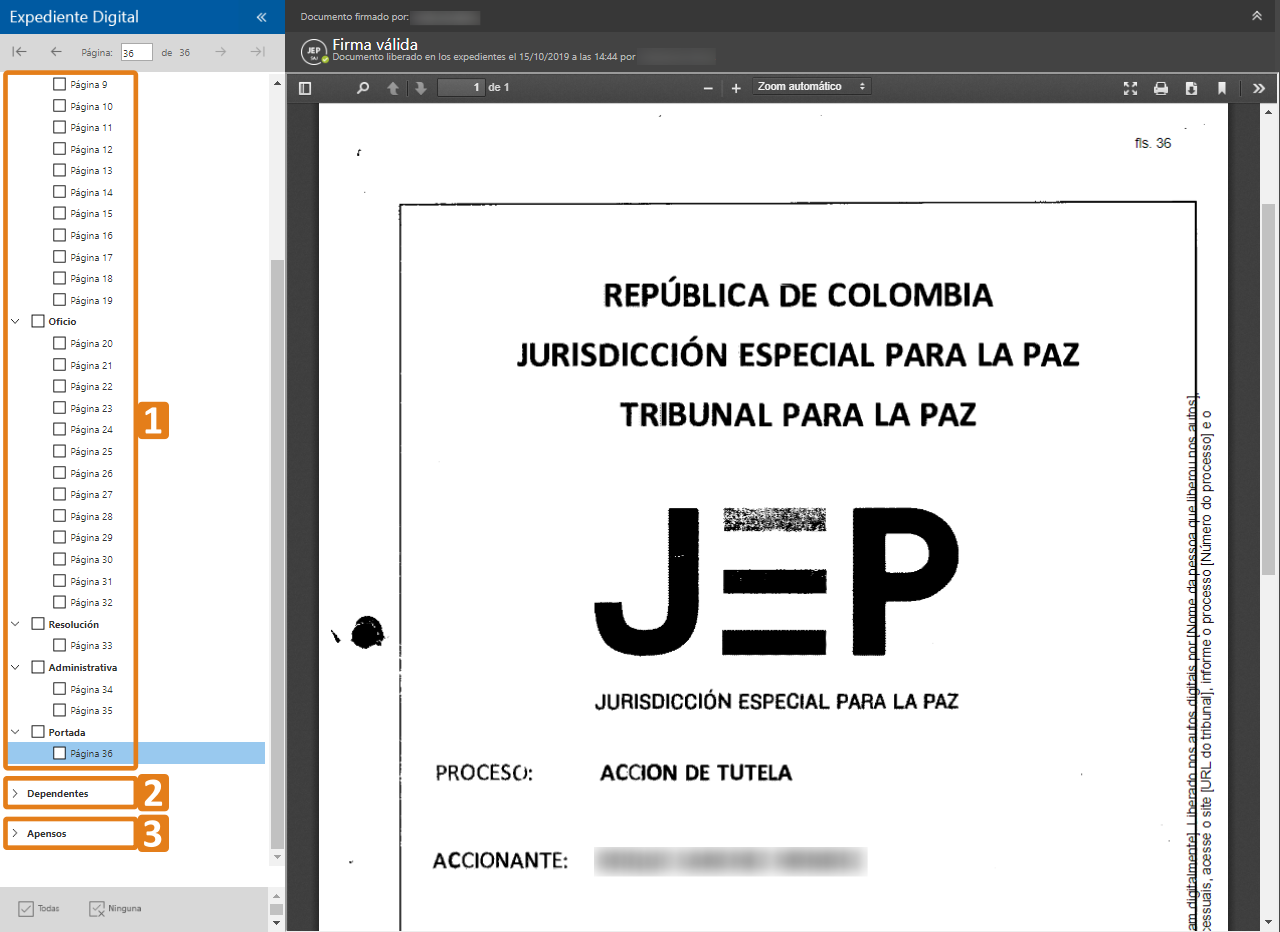Open PDF viewer tools menu
The height and width of the screenshot is (932, 1280).
pos(1259,88)
